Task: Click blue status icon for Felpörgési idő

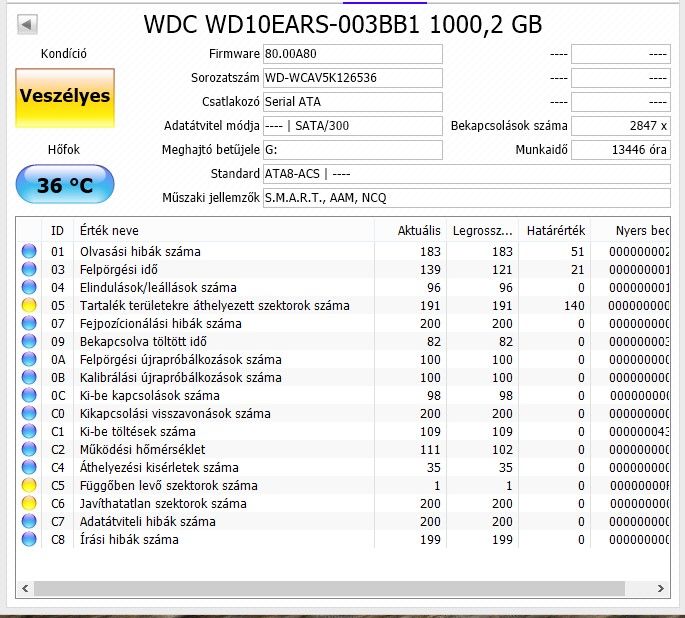Action: 29,269
